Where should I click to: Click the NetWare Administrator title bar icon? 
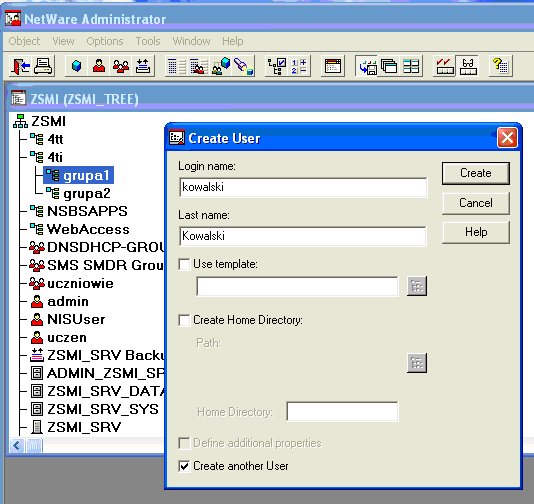[x=13, y=18]
